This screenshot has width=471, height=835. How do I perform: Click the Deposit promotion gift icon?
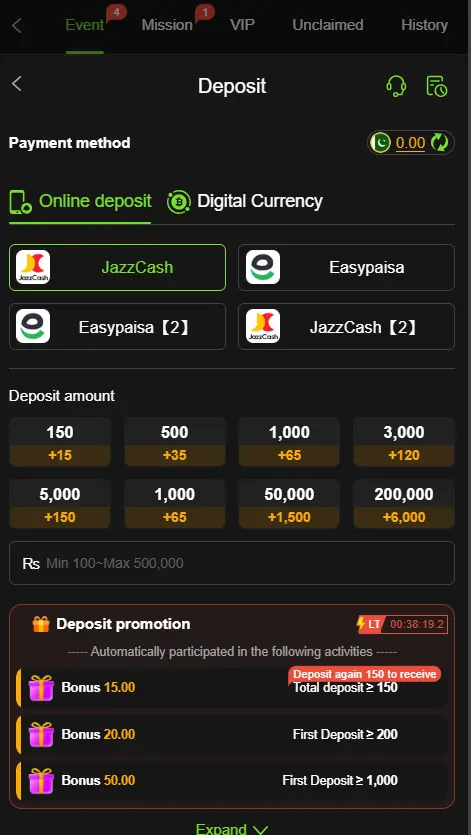click(40, 624)
